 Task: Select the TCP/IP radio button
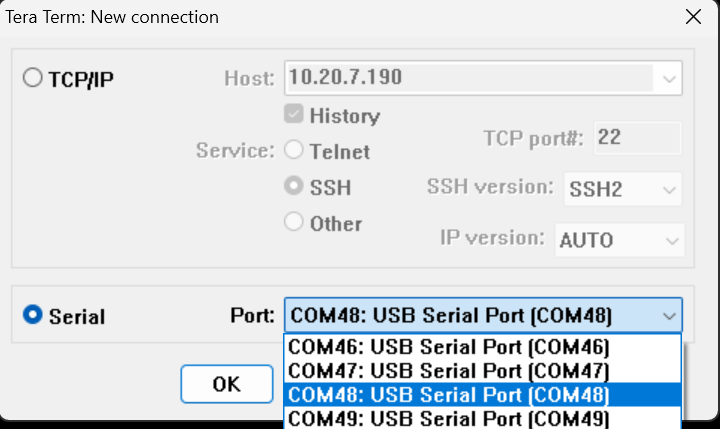[33, 79]
